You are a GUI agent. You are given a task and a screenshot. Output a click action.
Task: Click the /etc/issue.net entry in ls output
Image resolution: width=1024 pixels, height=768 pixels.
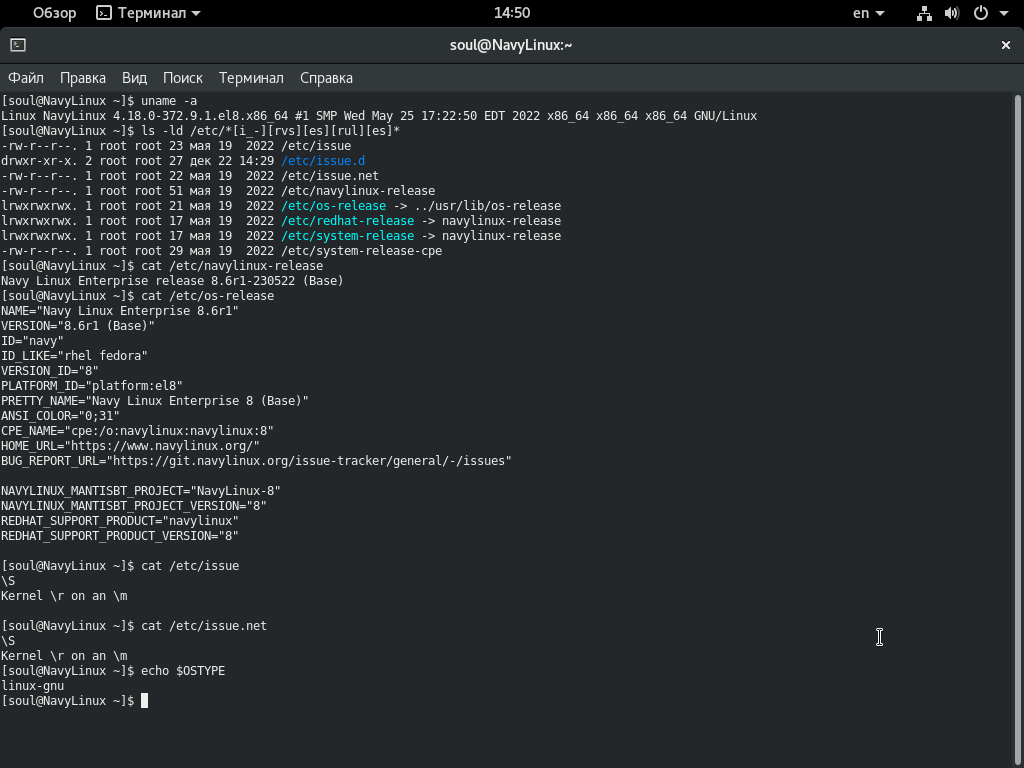(330, 176)
